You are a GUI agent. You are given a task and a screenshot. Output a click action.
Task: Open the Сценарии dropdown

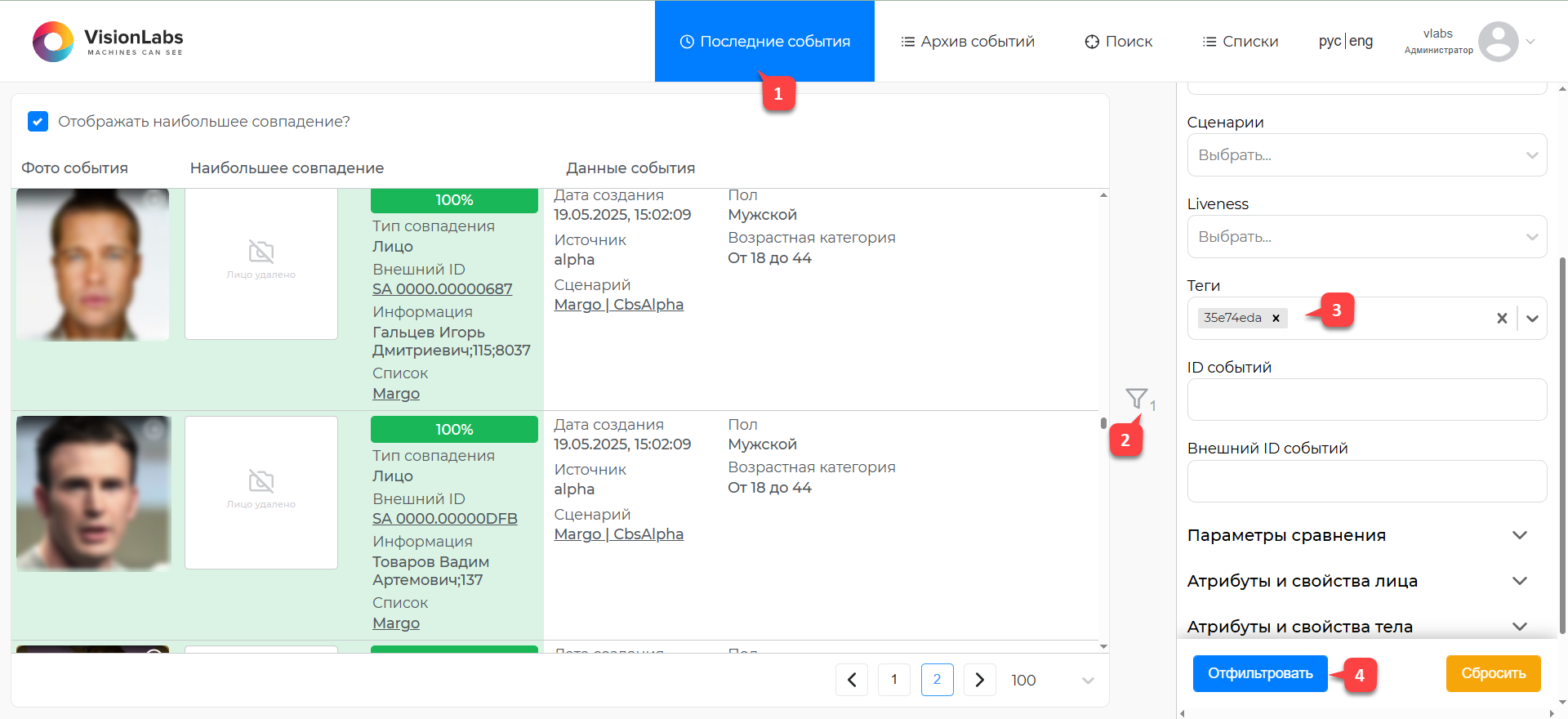(x=1366, y=155)
